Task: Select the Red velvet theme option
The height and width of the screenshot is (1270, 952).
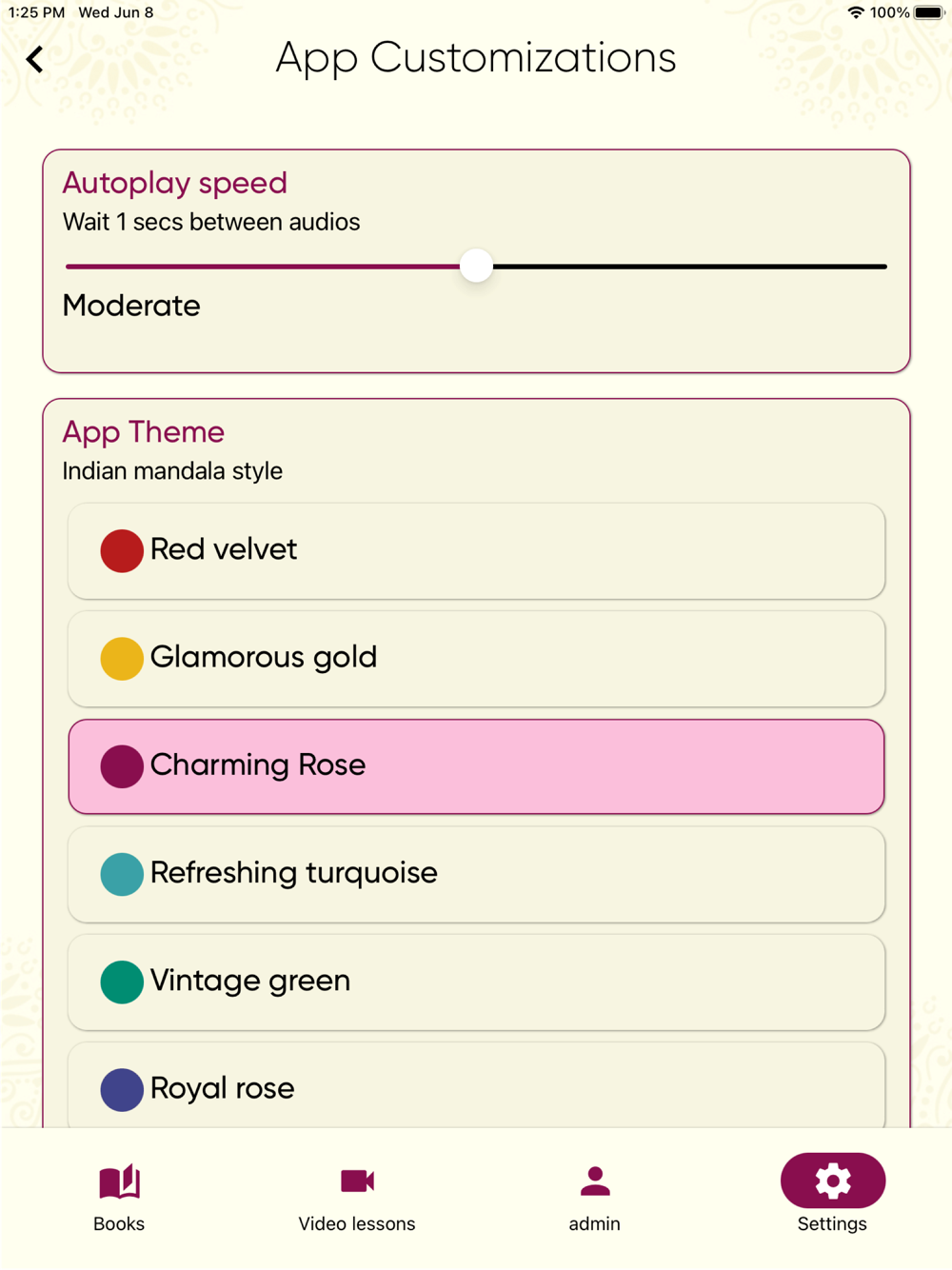Action: pos(476,551)
